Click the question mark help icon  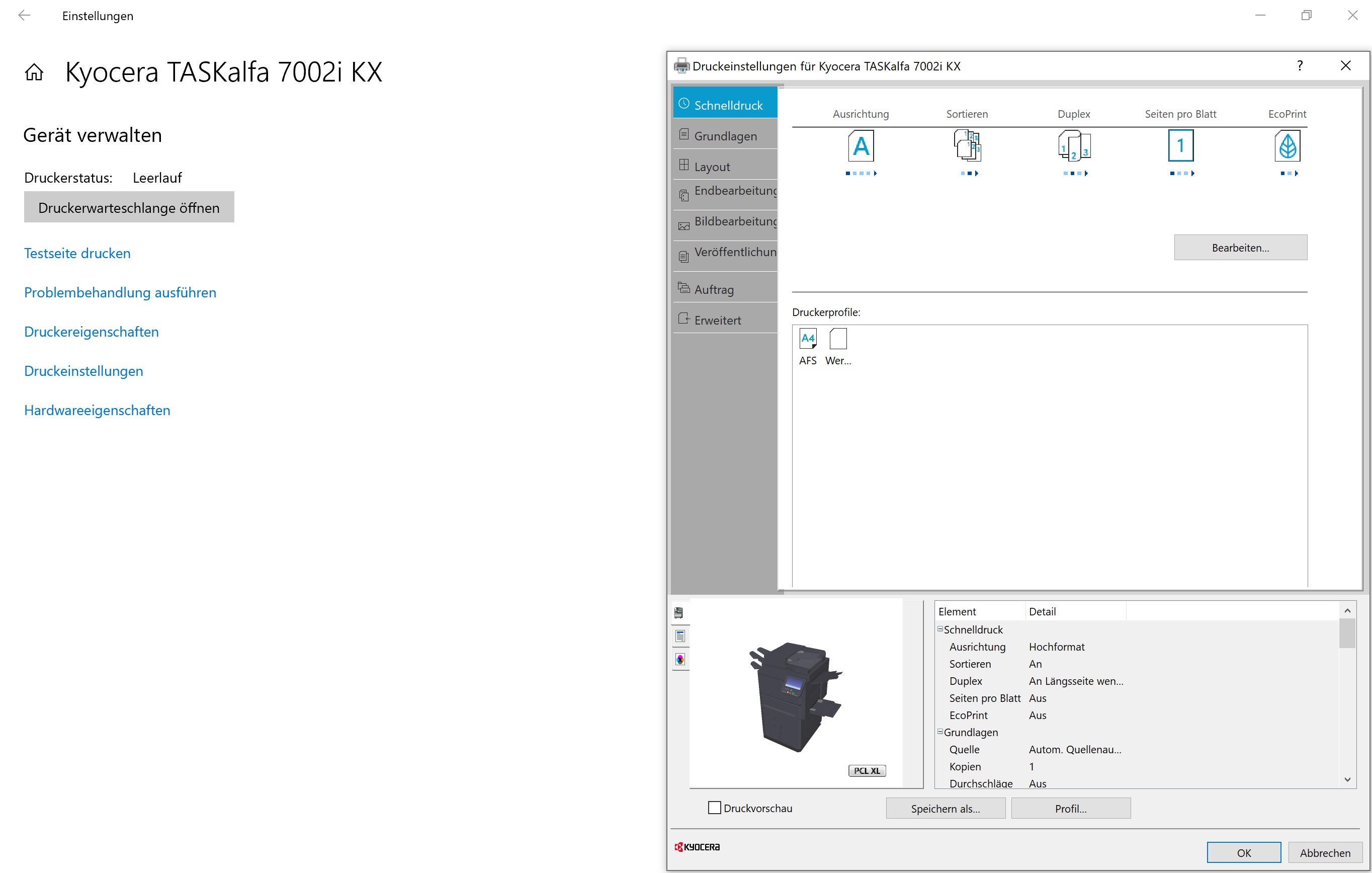click(x=1300, y=65)
